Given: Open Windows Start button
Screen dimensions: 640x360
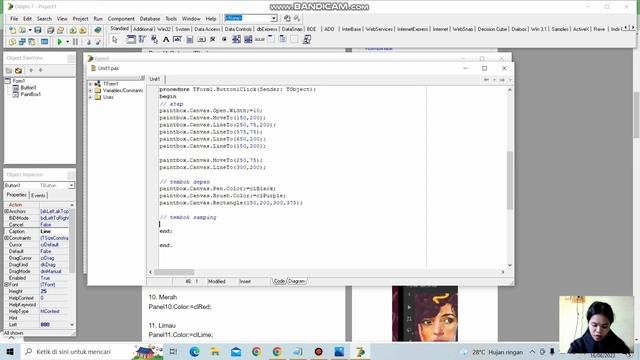Looking at the screenshot, I should (x=10, y=351).
